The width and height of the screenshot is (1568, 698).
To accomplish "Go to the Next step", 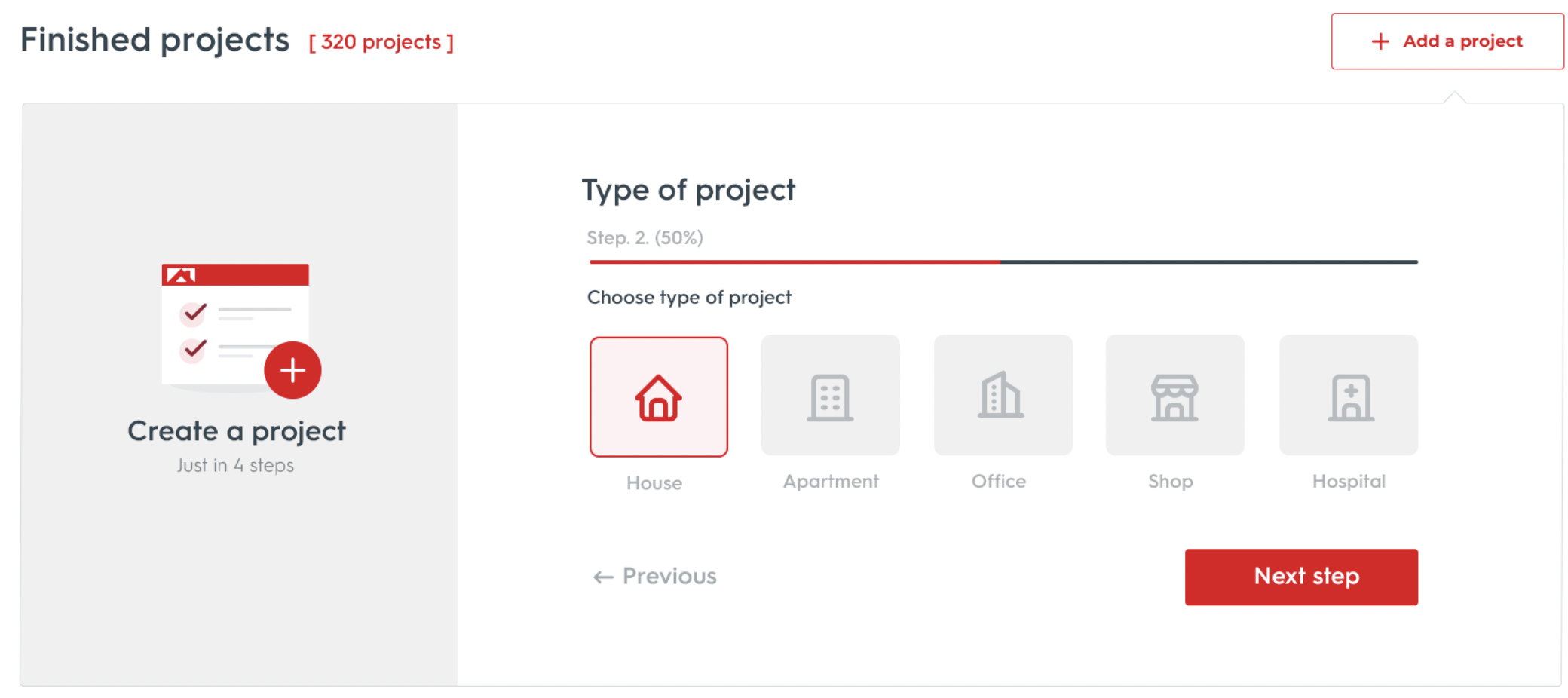I will click(x=1301, y=577).
